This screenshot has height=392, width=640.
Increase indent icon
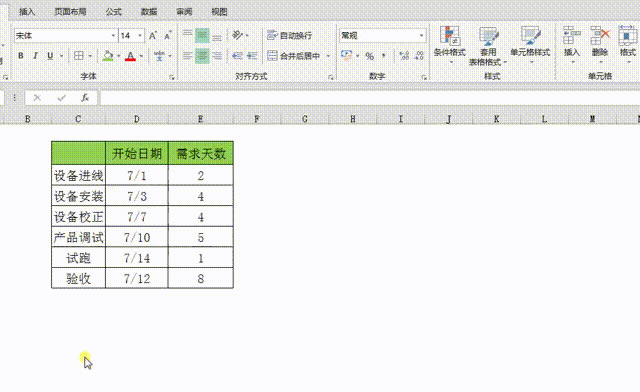pyautogui.click(x=252, y=56)
